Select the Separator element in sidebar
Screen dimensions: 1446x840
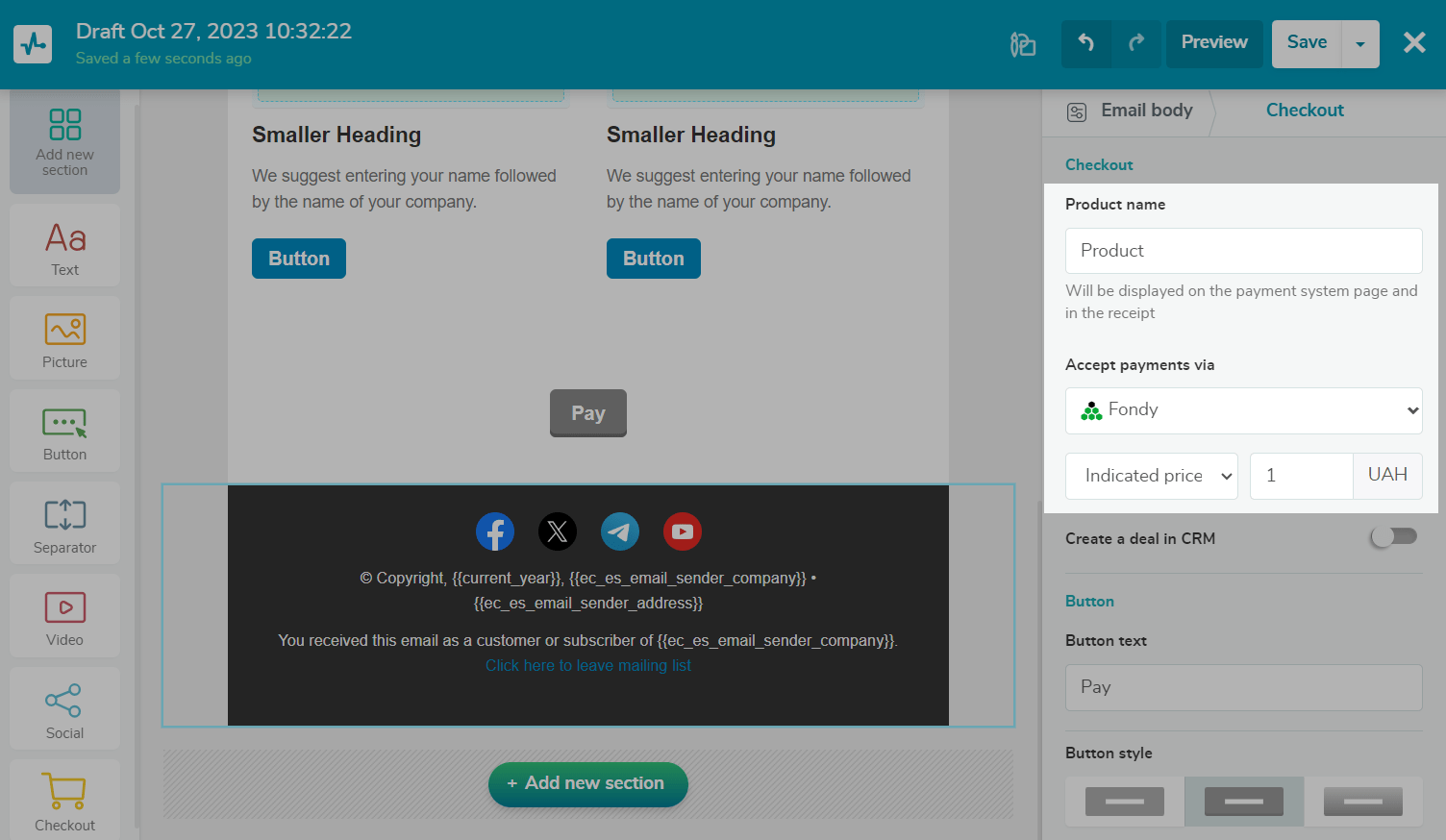tap(64, 524)
